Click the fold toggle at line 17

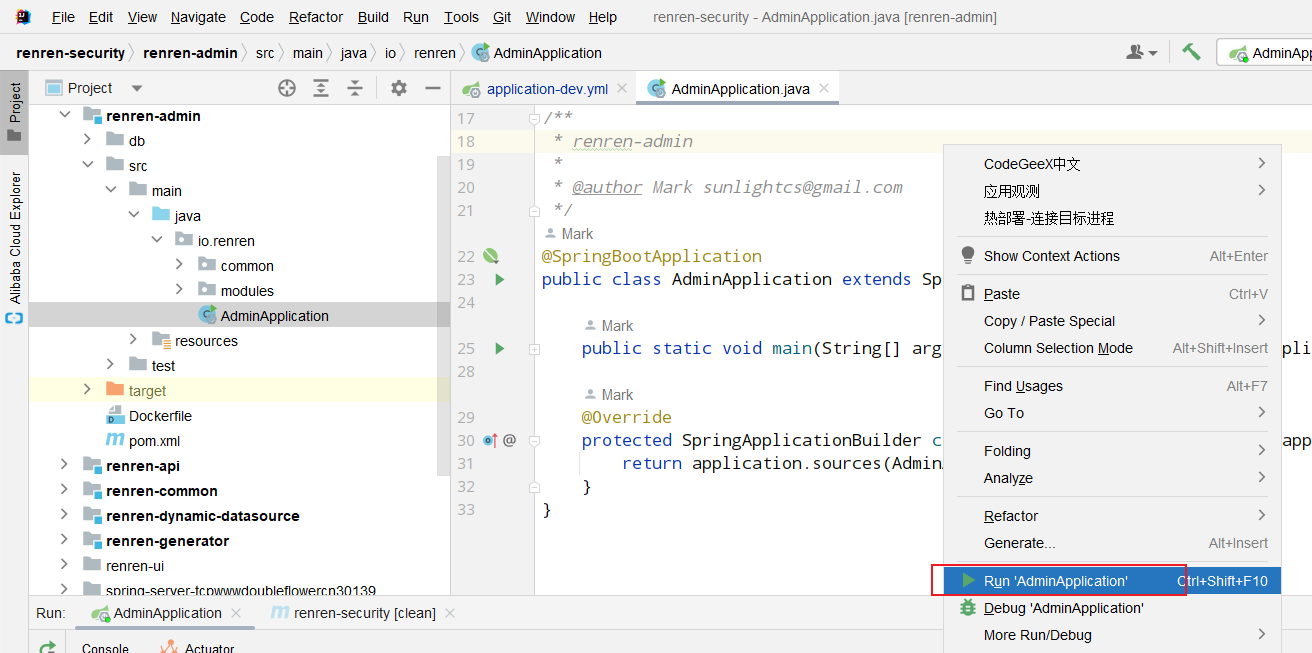pos(535,118)
